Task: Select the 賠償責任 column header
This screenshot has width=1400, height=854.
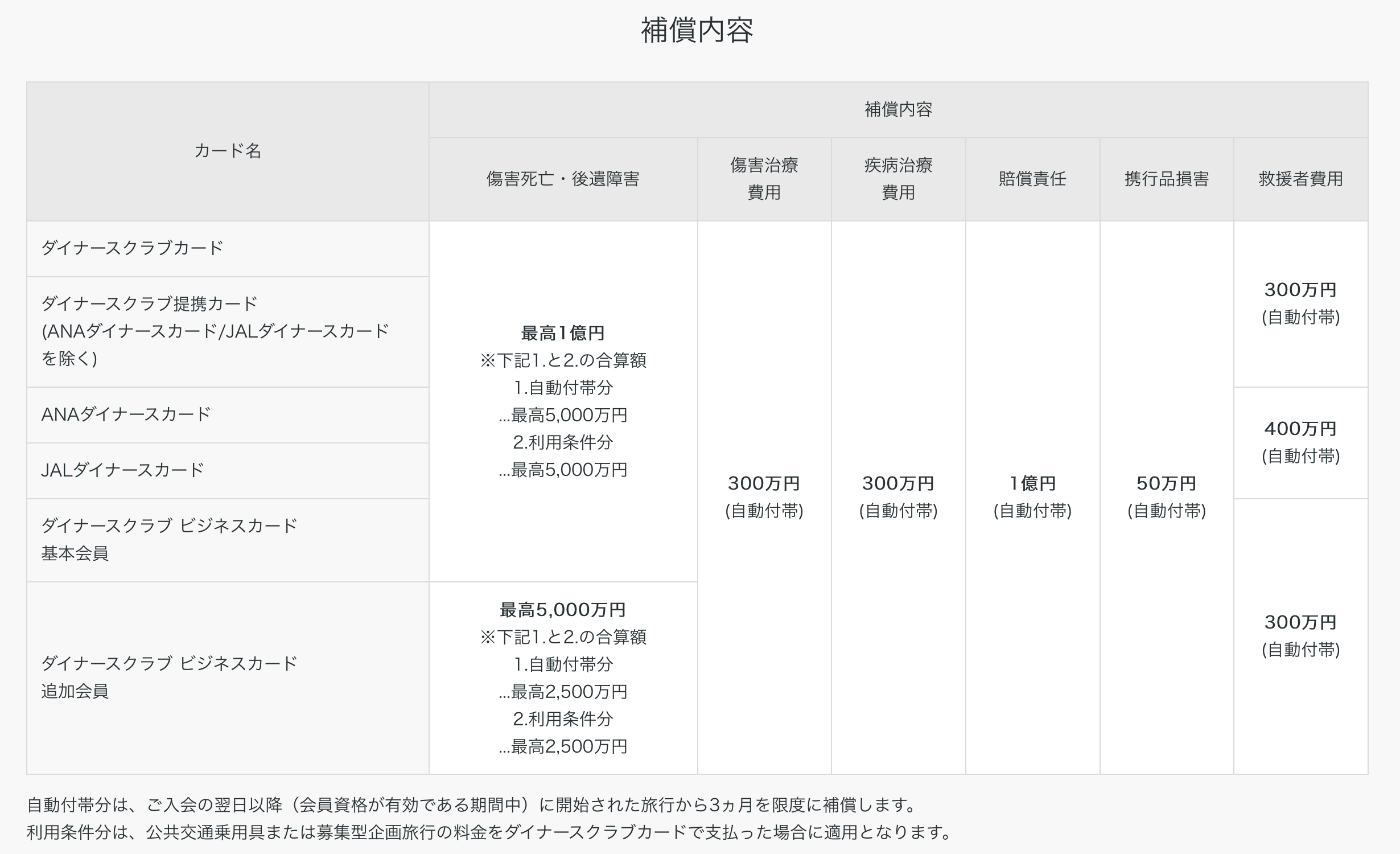Action: pyautogui.click(x=1032, y=179)
